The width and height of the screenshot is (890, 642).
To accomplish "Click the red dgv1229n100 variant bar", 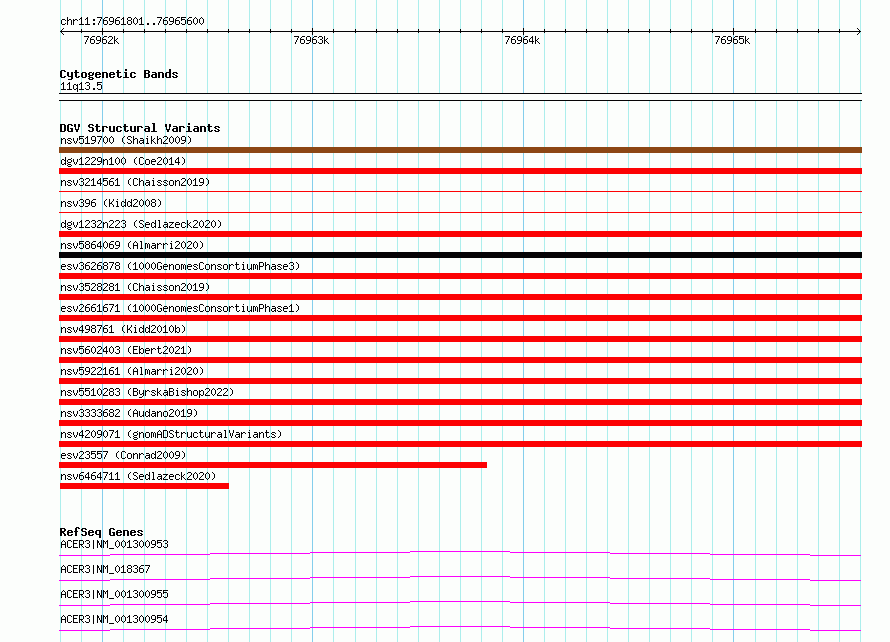I will (460, 171).
